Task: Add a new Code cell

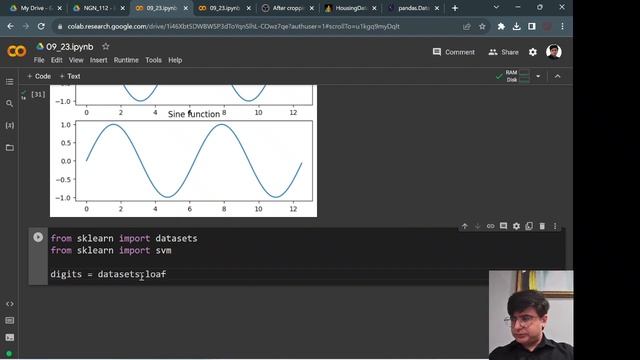Action: pos(39,76)
